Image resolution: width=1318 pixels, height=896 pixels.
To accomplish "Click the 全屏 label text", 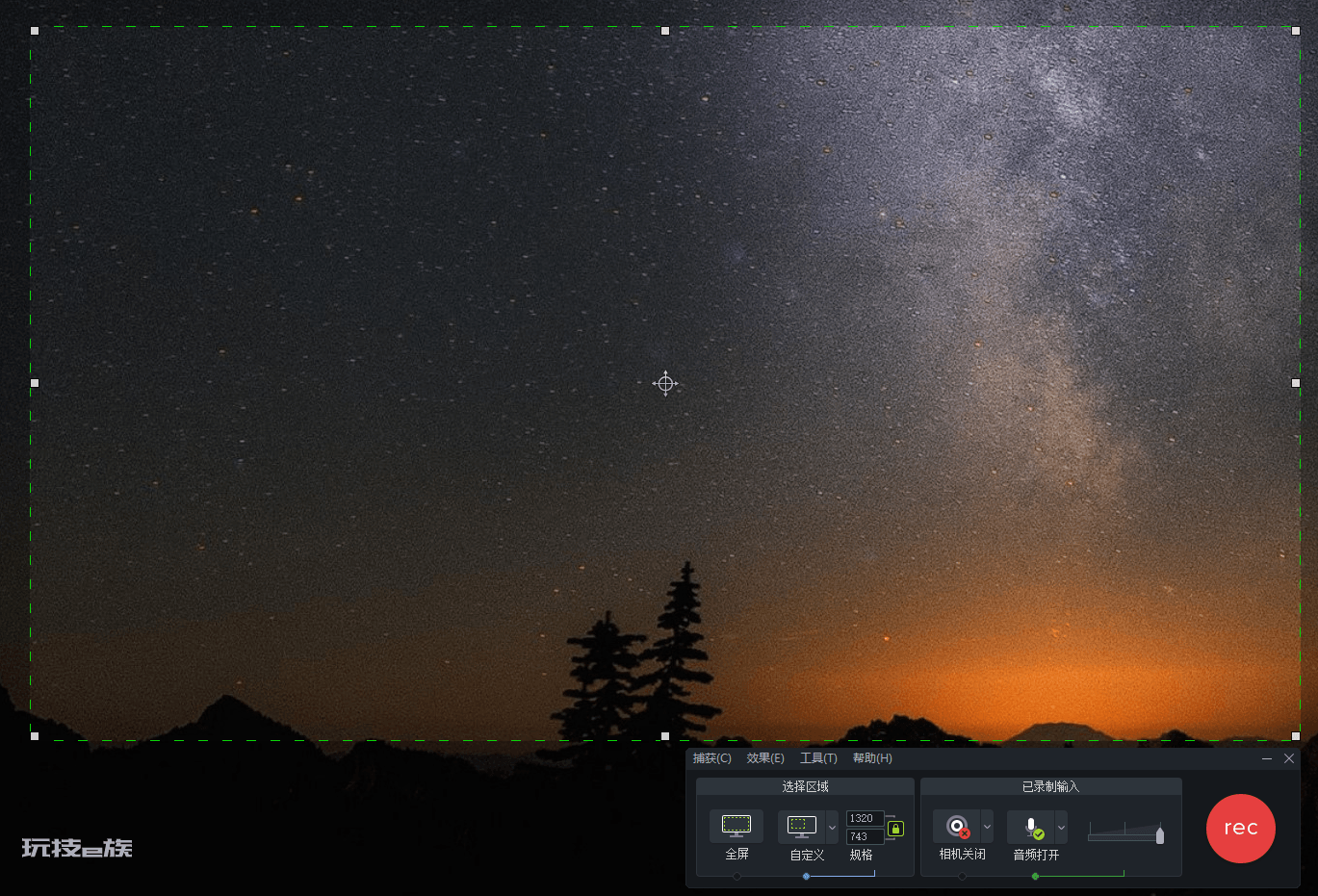I will (x=737, y=855).
